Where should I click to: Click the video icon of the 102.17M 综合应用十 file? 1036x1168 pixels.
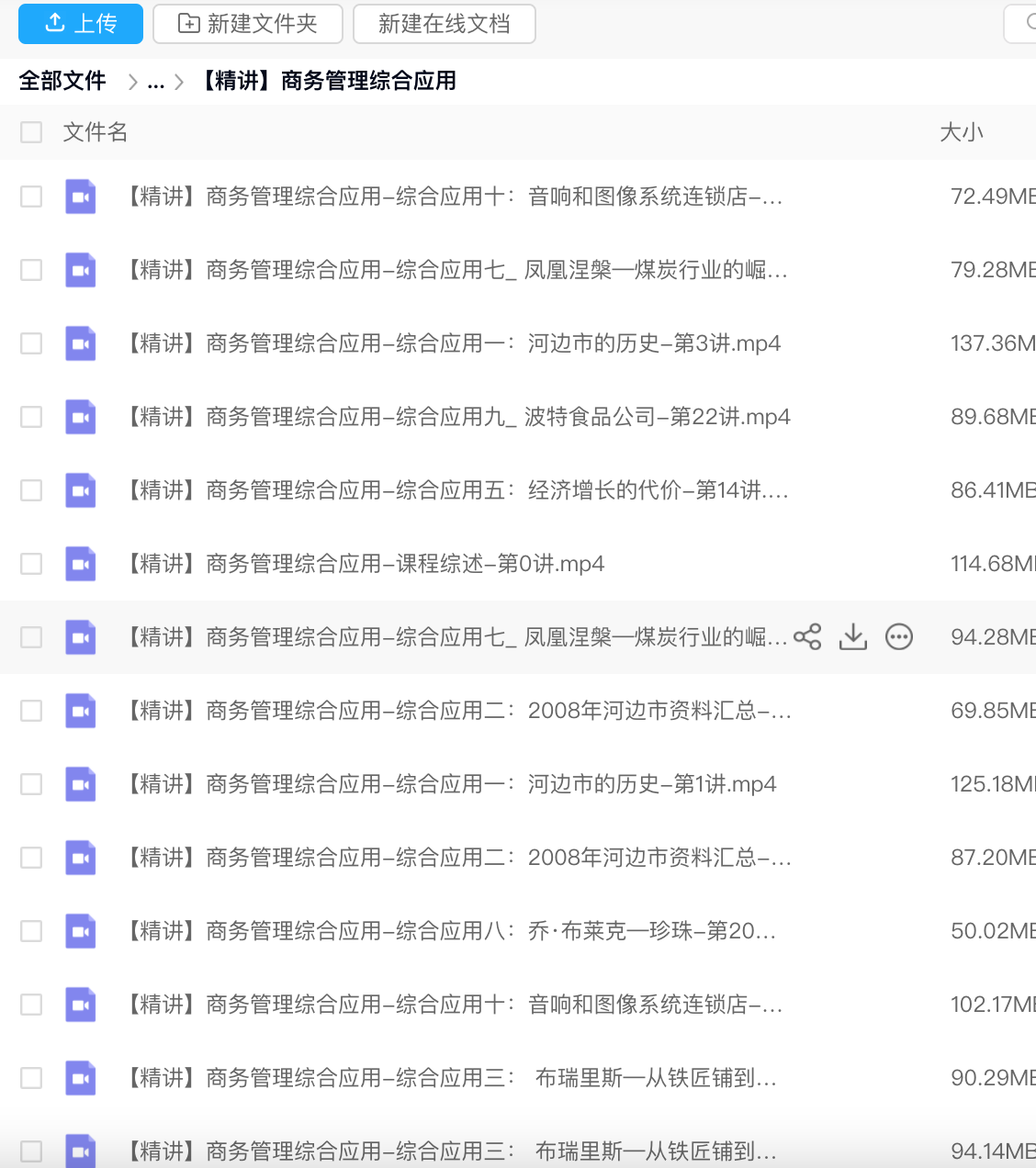point(81,1005)
